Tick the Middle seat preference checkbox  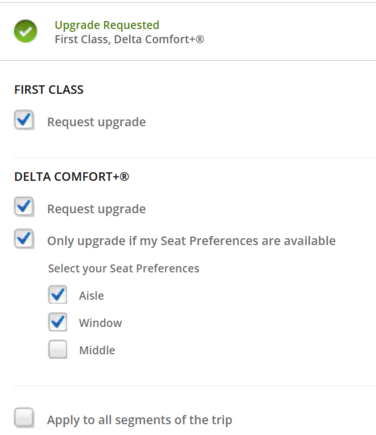tap(58, 349)
